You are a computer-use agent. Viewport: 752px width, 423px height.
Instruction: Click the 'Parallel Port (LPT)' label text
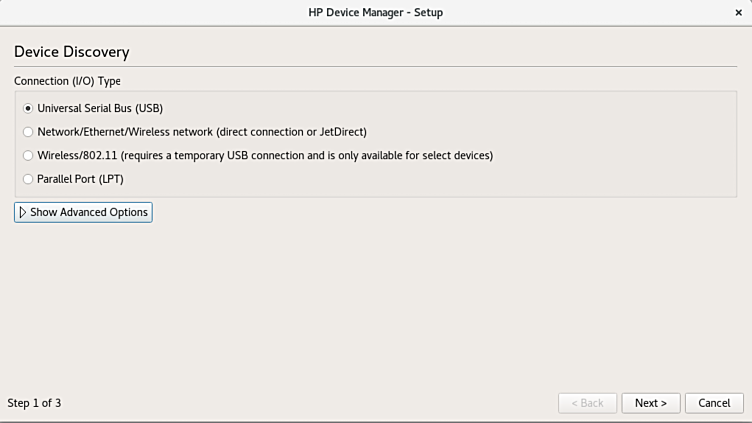[x=80, y=180]
